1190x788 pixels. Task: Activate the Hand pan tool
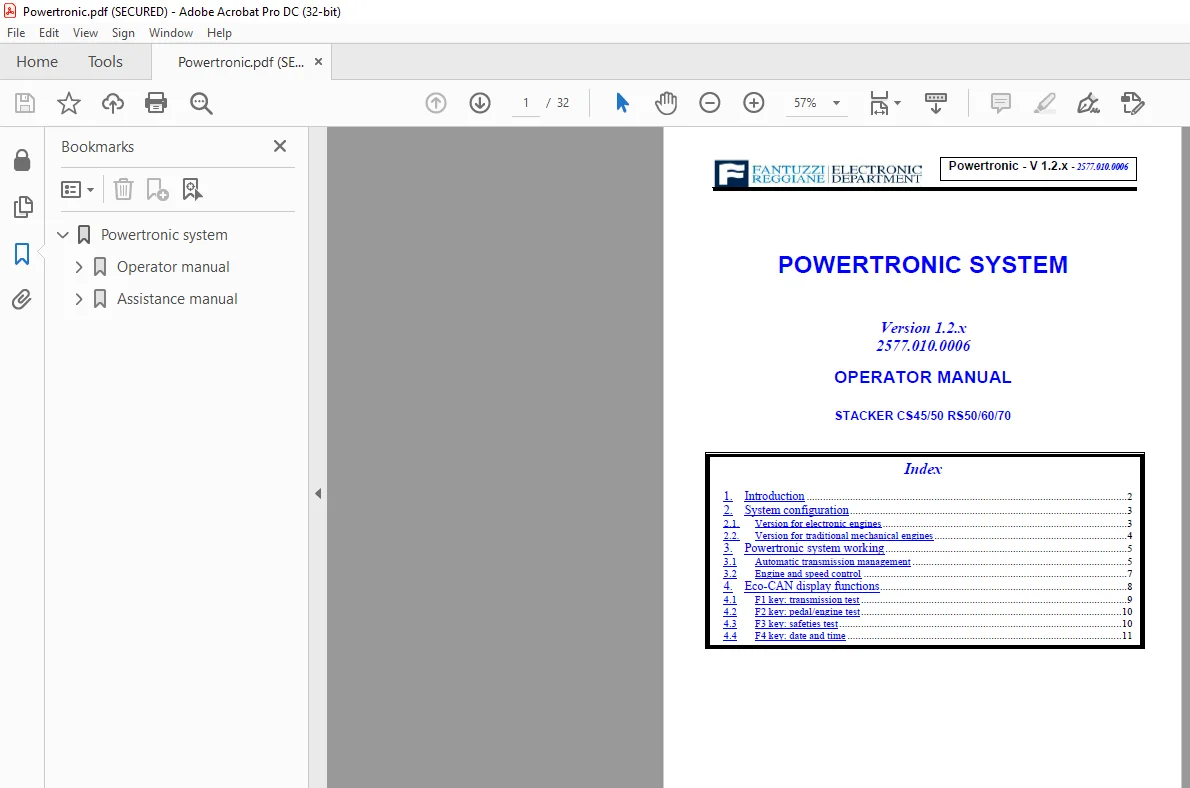(x=666, y=103)
